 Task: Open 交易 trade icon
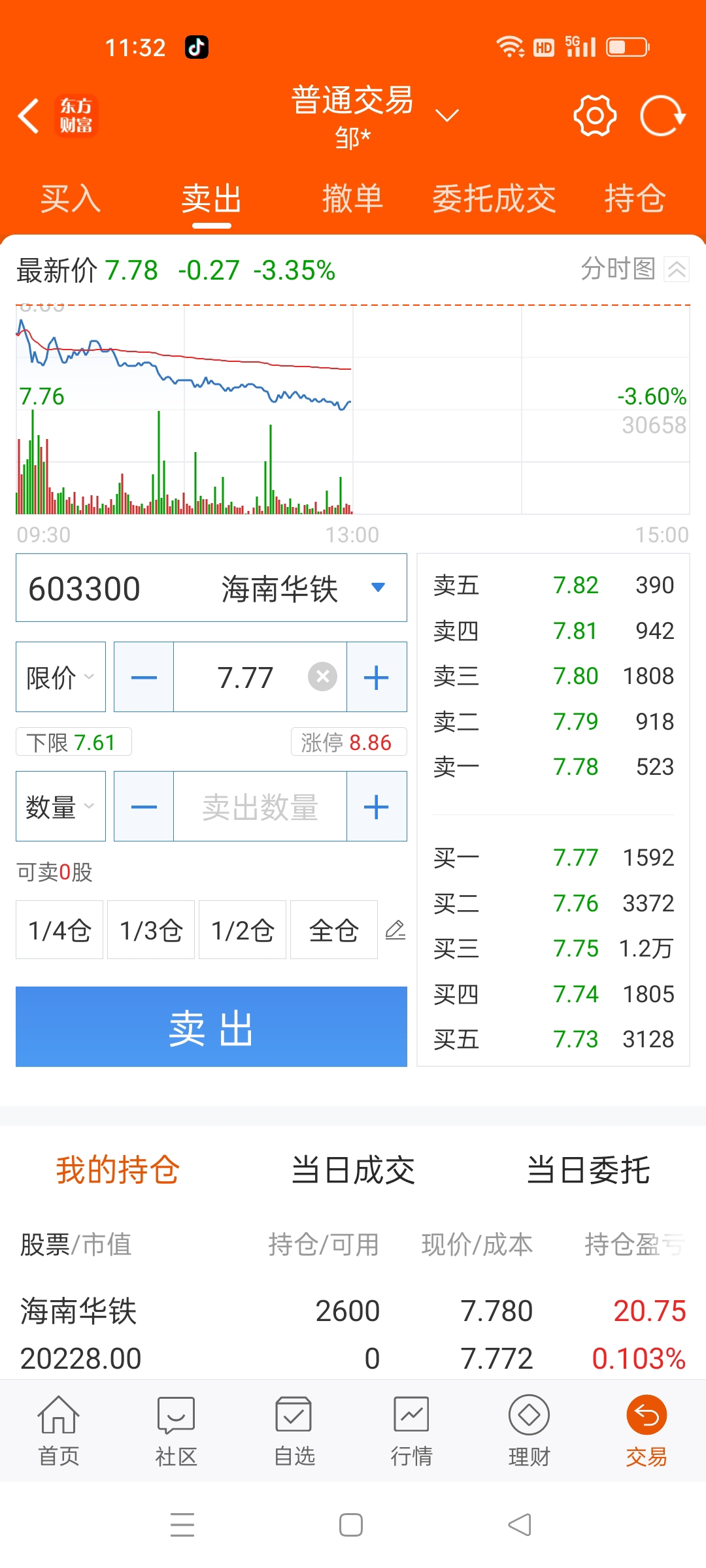tap(647, 1430)
